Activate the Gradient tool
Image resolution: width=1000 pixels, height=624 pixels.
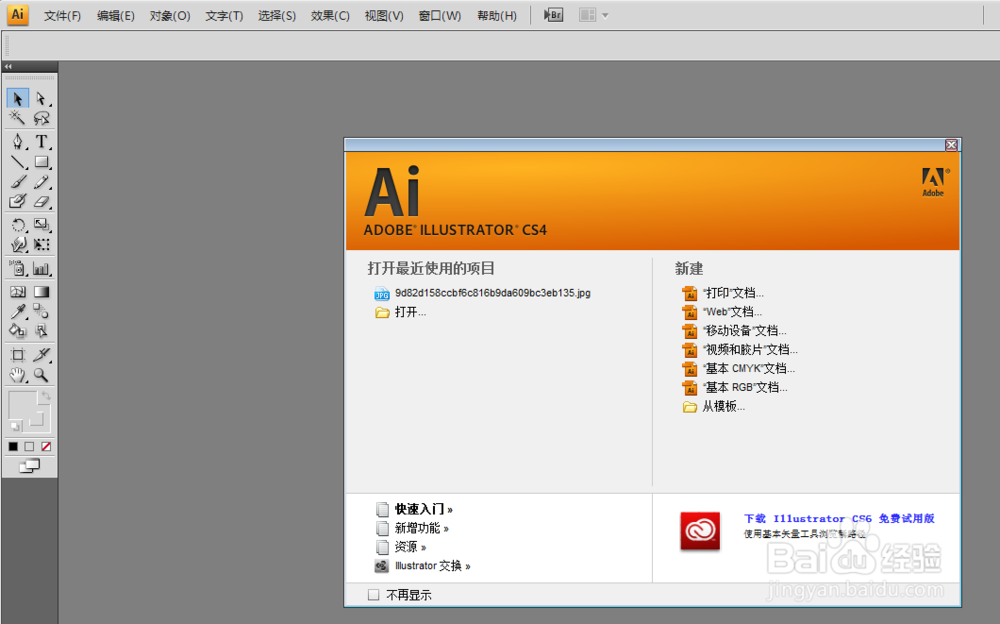point(41,292)
